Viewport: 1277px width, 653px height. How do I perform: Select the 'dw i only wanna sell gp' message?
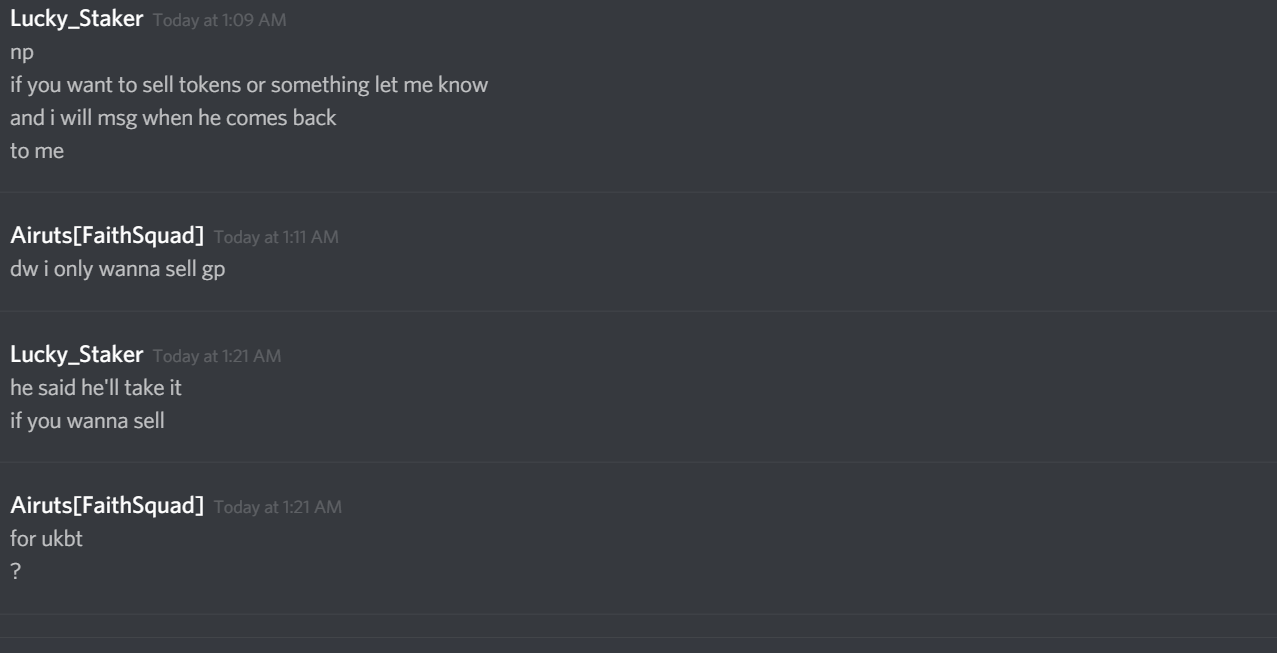117,270
